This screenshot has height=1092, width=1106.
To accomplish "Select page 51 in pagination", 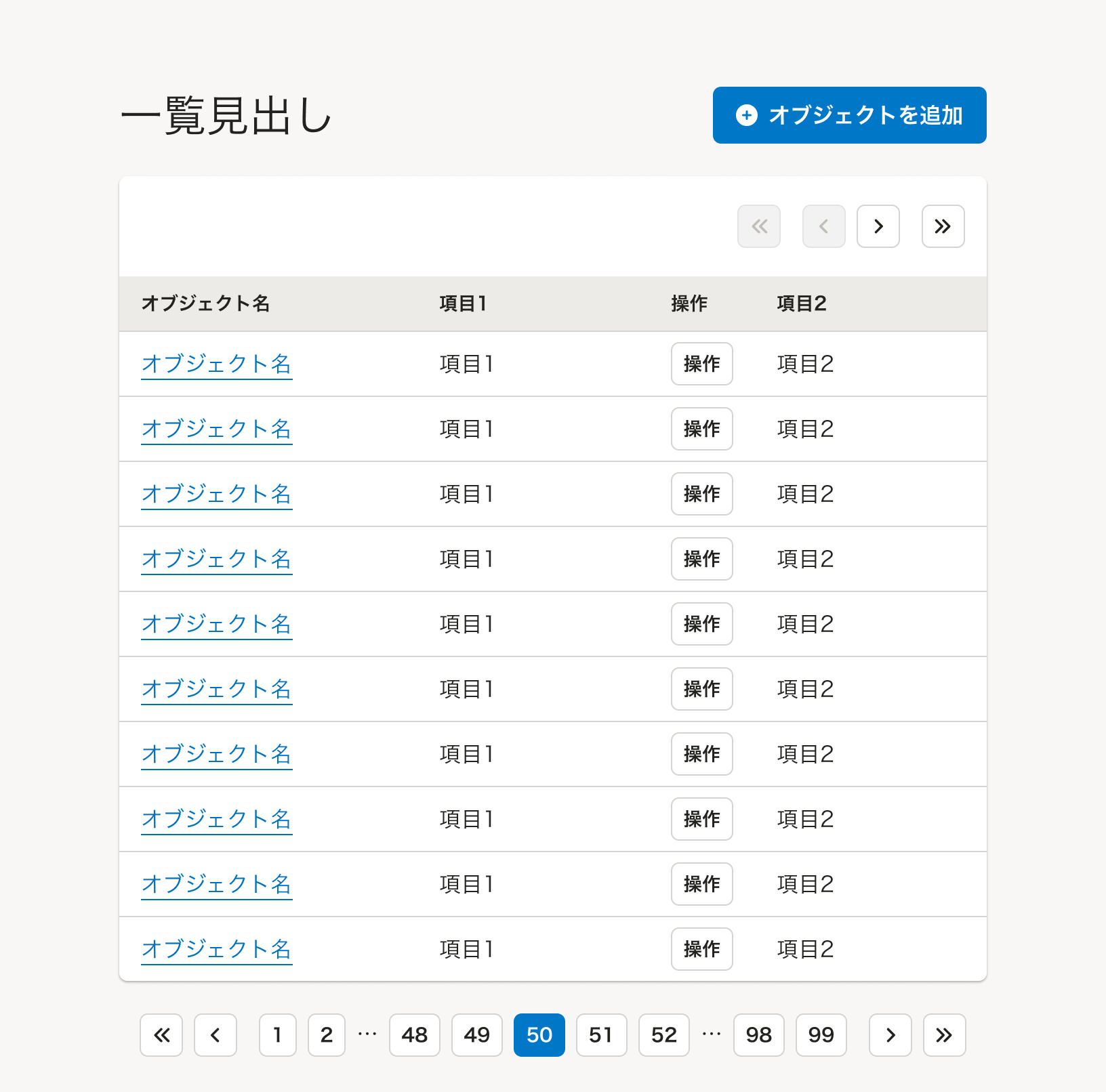I will (601, 1035).
